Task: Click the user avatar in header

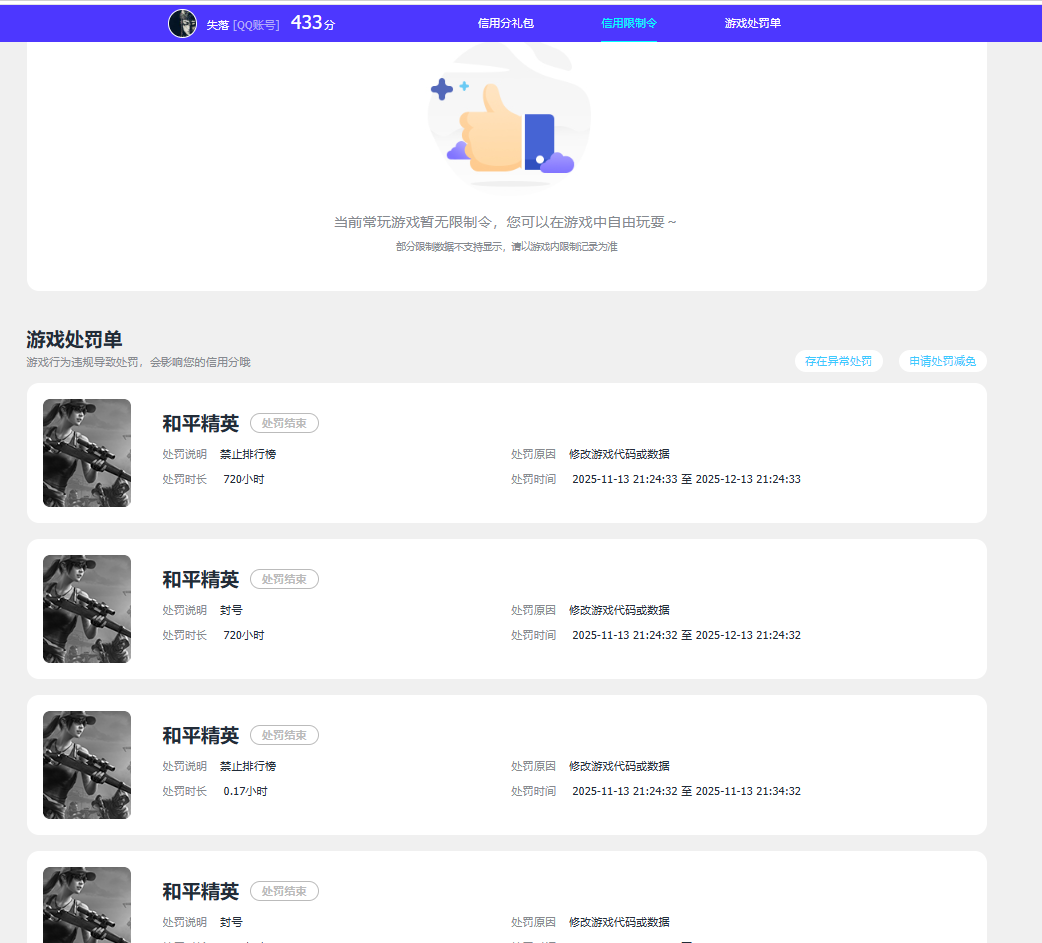Action: pyautogui.click(x=182, y=24)
